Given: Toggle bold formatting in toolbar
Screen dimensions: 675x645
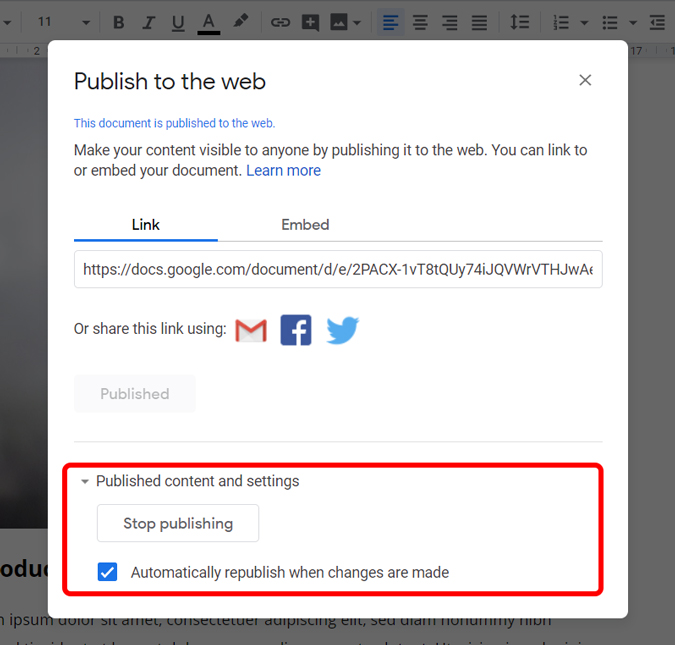Looking at the screenshot, I should tap(119, 22).
